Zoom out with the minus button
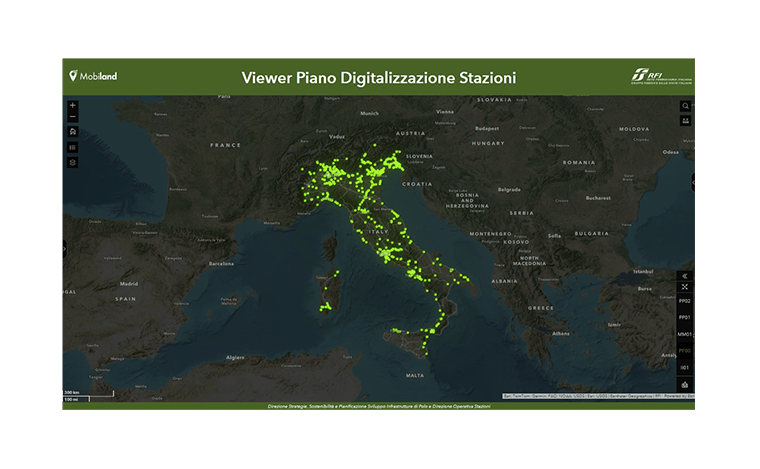This screenshot has height=469, width=760. (x=73, y=117)
